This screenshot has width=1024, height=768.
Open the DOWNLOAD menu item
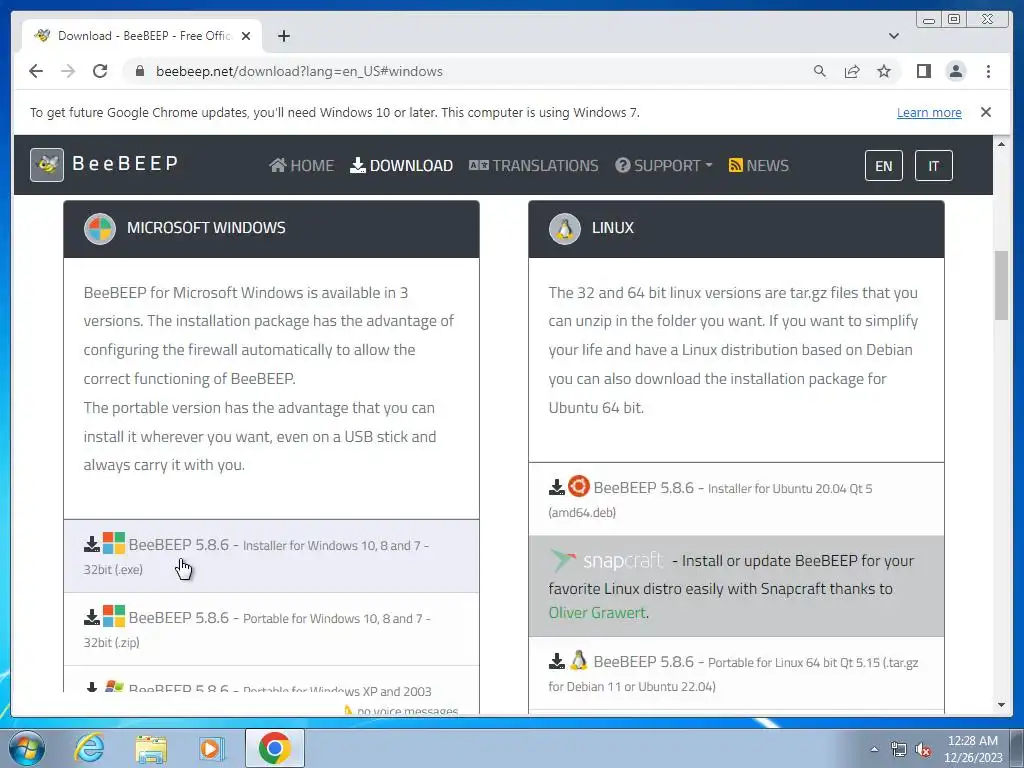[x=401, y=165]
